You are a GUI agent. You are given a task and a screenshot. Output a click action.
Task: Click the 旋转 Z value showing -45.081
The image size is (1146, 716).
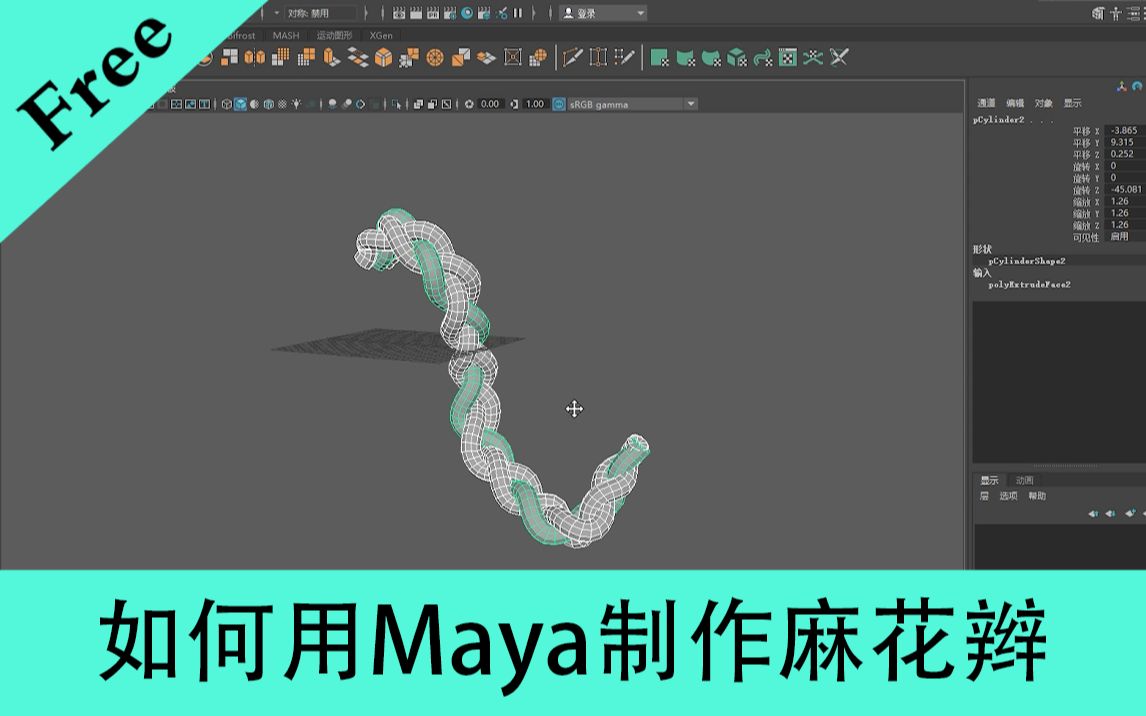coord(1124,188)
